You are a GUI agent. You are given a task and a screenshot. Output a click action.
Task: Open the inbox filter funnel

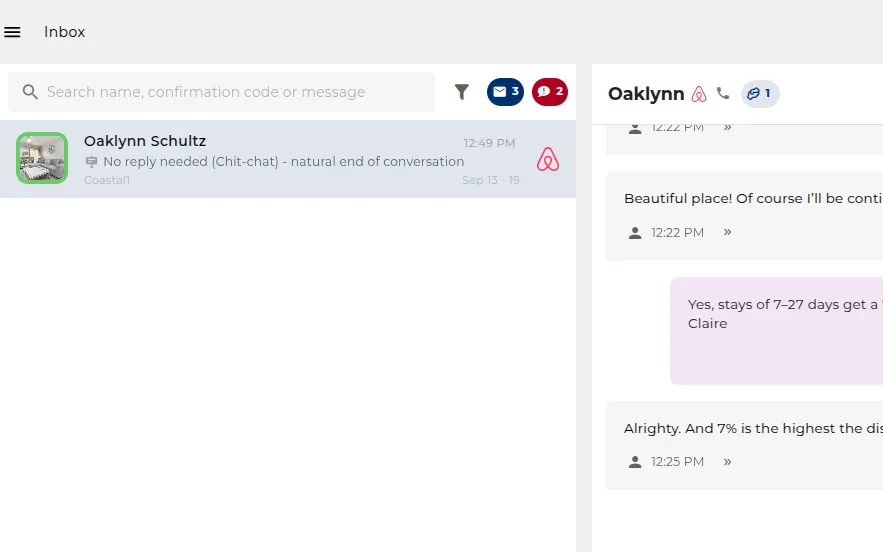click(462, 92)
